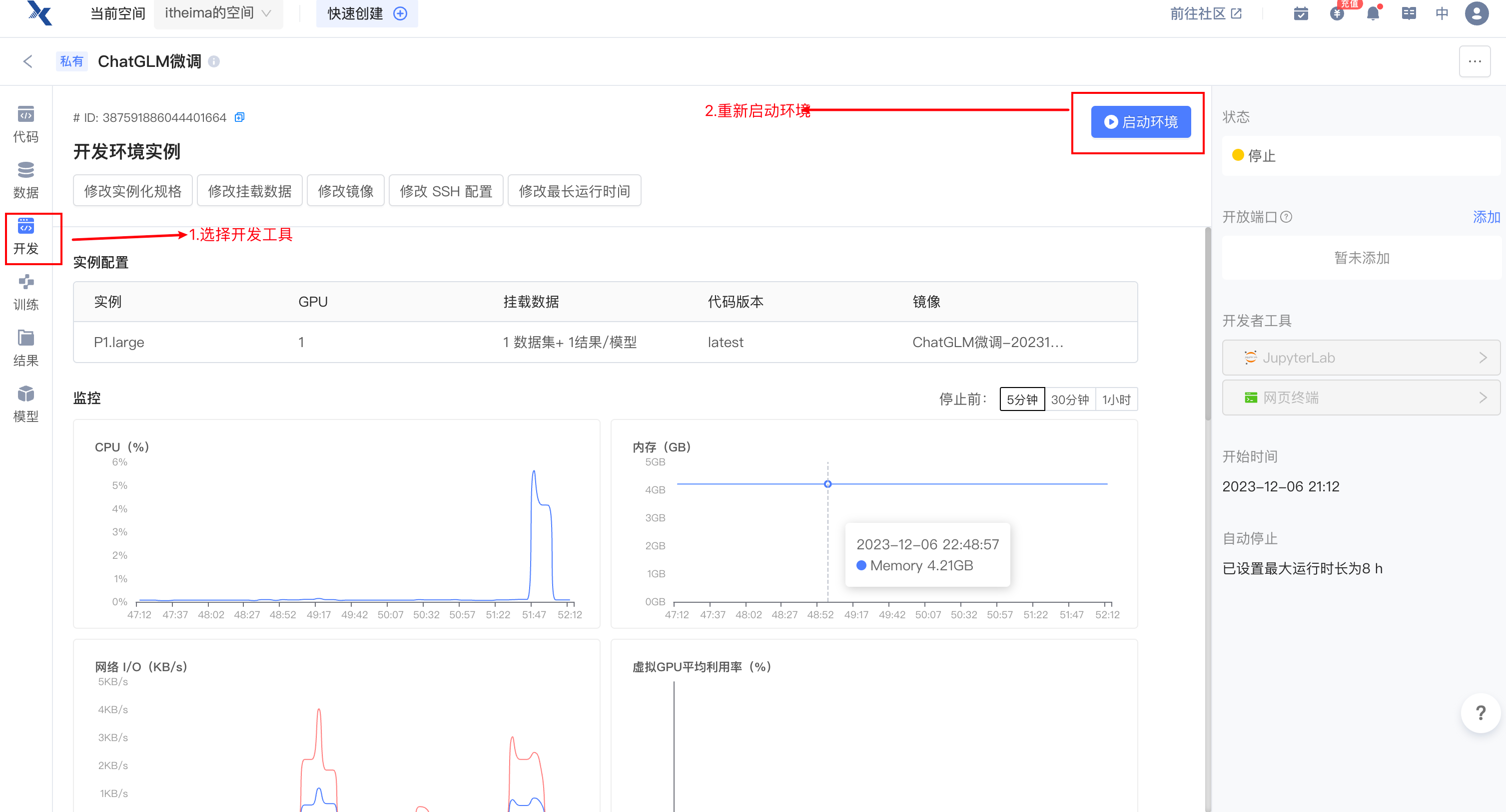Select the 开发 development sidebar tab

coord(25,236)
